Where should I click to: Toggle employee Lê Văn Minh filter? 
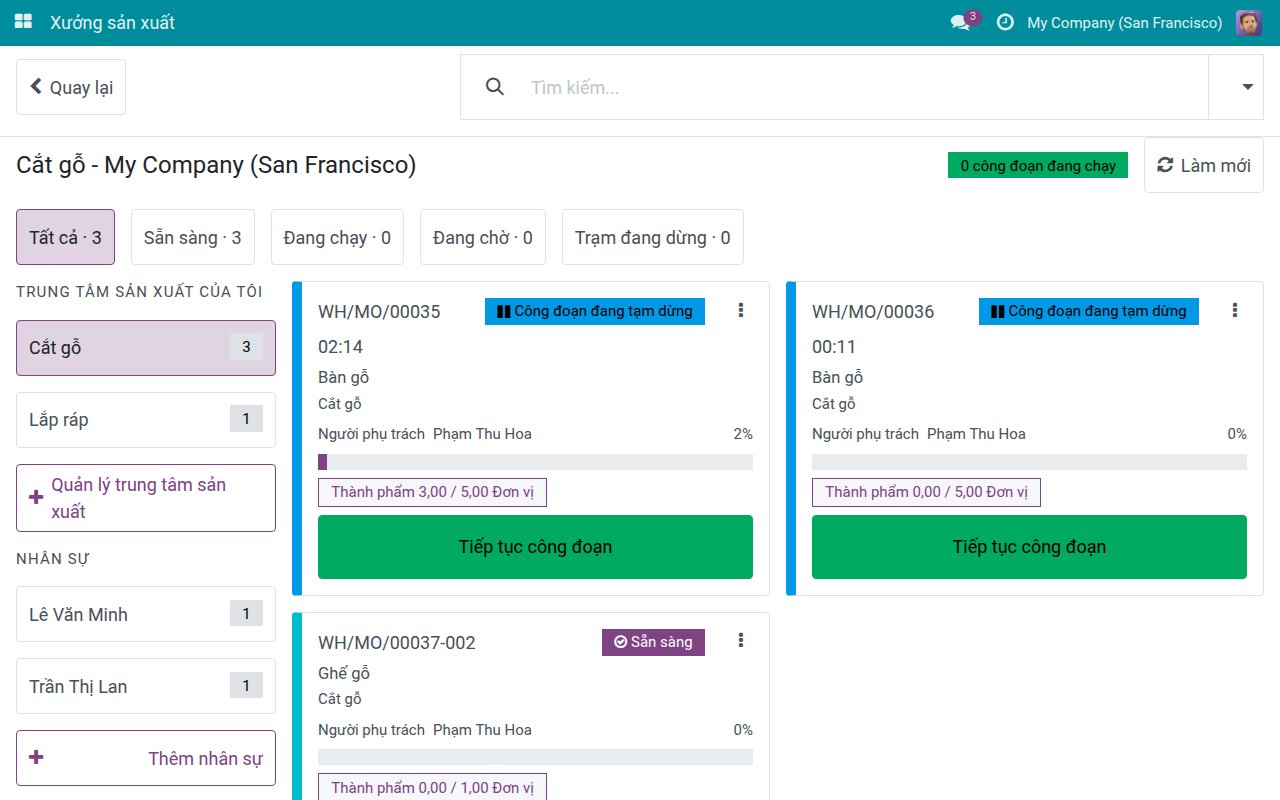(146, 614)
